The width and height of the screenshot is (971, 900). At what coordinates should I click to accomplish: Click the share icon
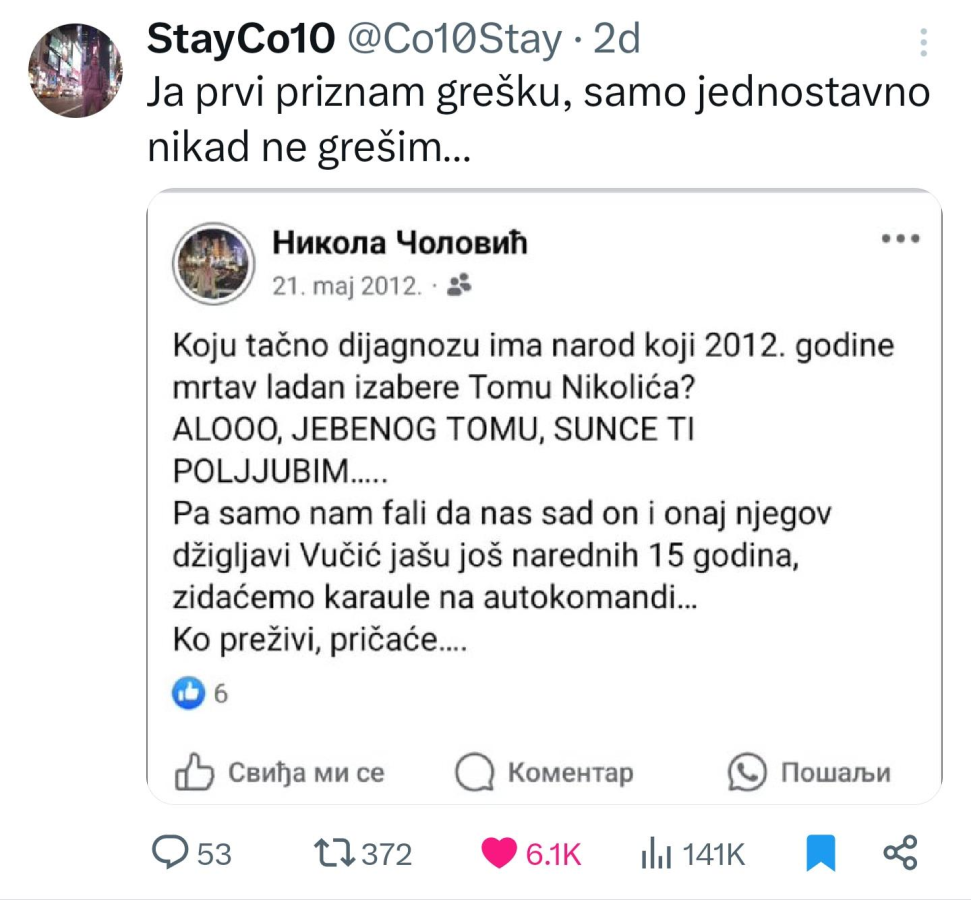point(900,852)
